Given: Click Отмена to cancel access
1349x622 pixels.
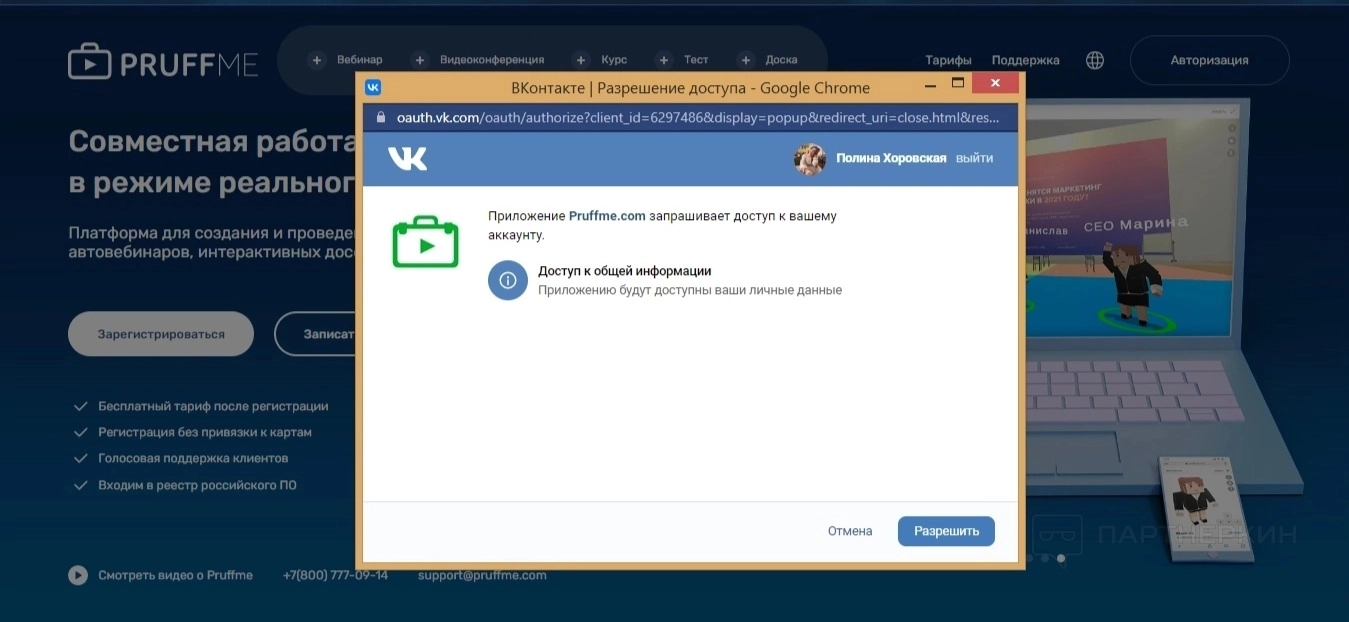Looking at the screenshot, I should pos(849,531).
